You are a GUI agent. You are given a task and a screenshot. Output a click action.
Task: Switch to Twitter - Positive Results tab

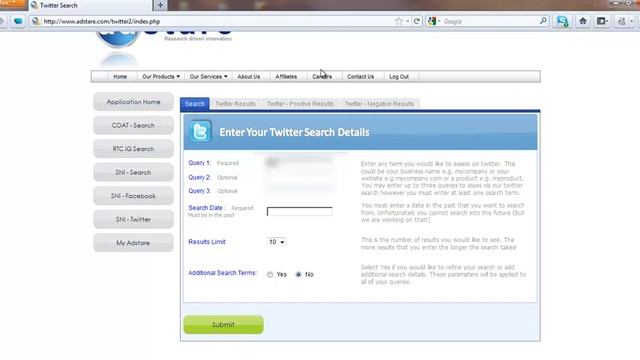click(300, 104)
